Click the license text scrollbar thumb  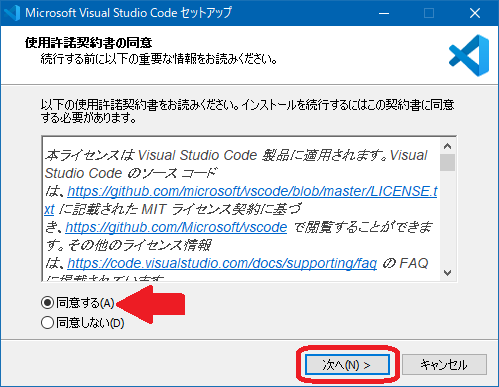(448, 162)
